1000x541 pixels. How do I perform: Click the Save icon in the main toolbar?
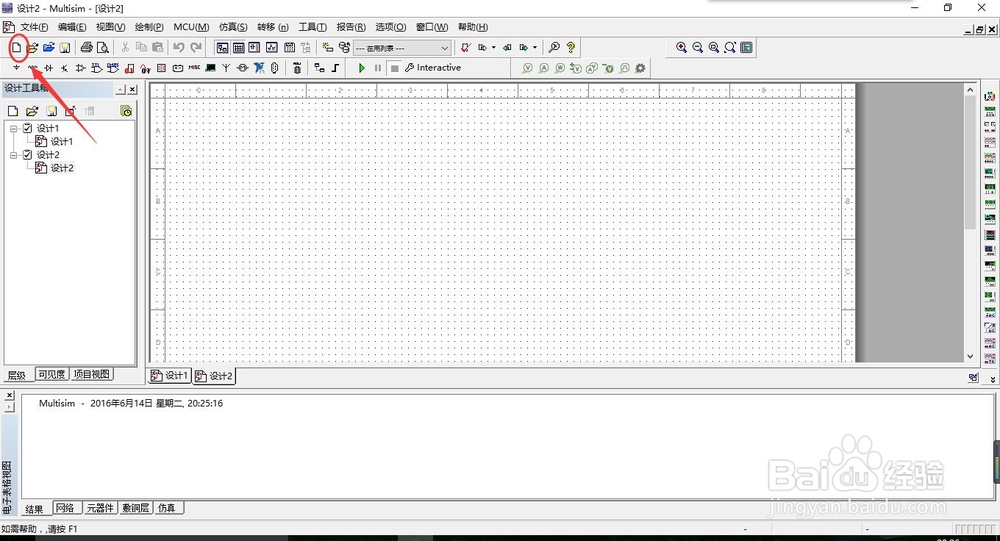pos(64,47)
